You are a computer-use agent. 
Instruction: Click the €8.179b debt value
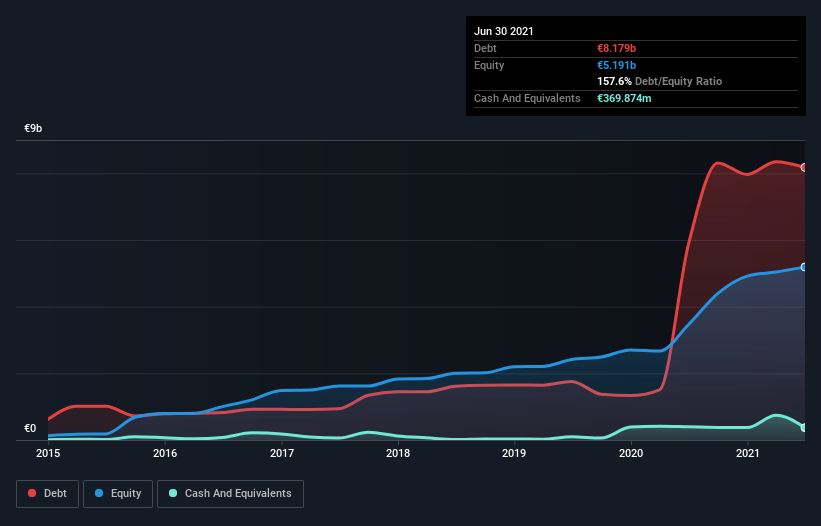pos(616,48)
